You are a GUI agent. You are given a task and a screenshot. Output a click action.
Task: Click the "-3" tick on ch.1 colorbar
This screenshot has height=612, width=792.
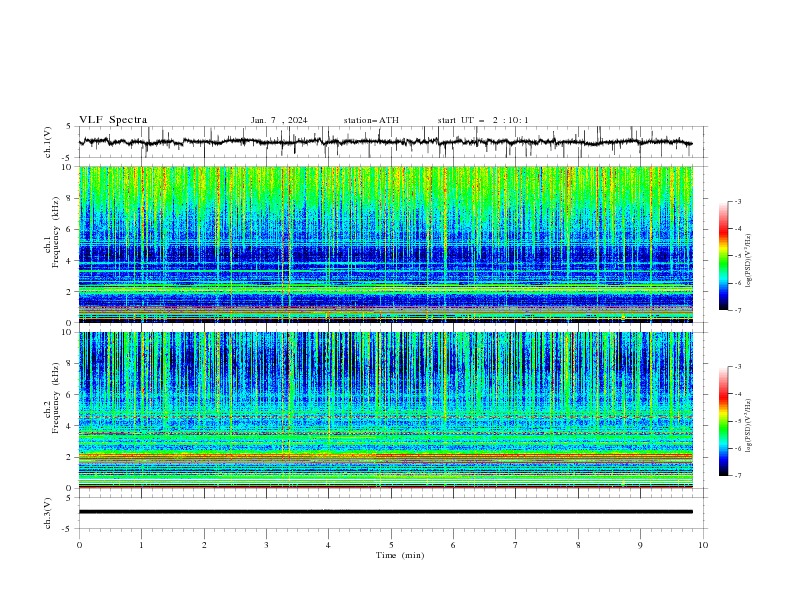click(x=737, y=201)
